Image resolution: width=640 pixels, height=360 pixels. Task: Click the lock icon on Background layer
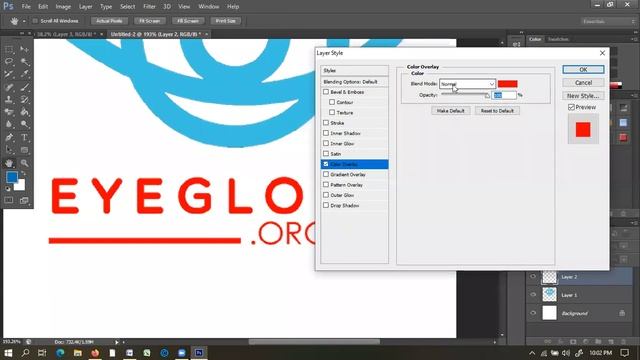click(622, 313)
